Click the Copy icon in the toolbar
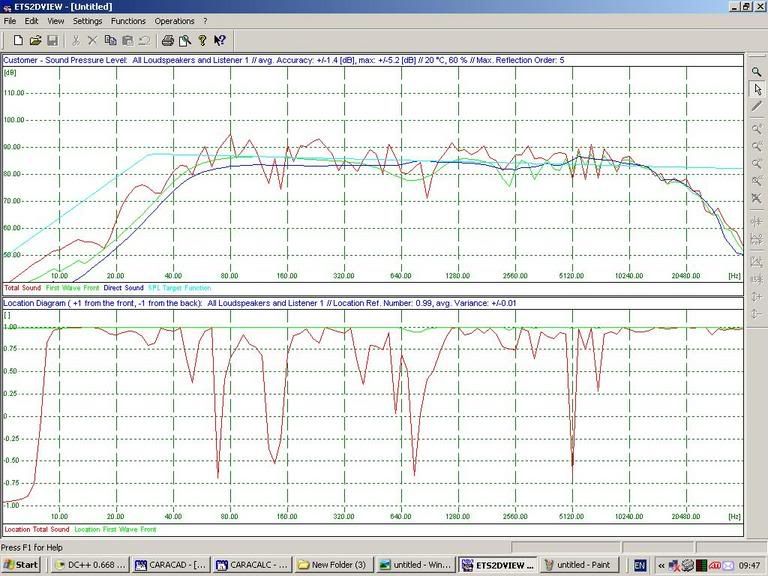768x576 pixels. click(111, 41)
